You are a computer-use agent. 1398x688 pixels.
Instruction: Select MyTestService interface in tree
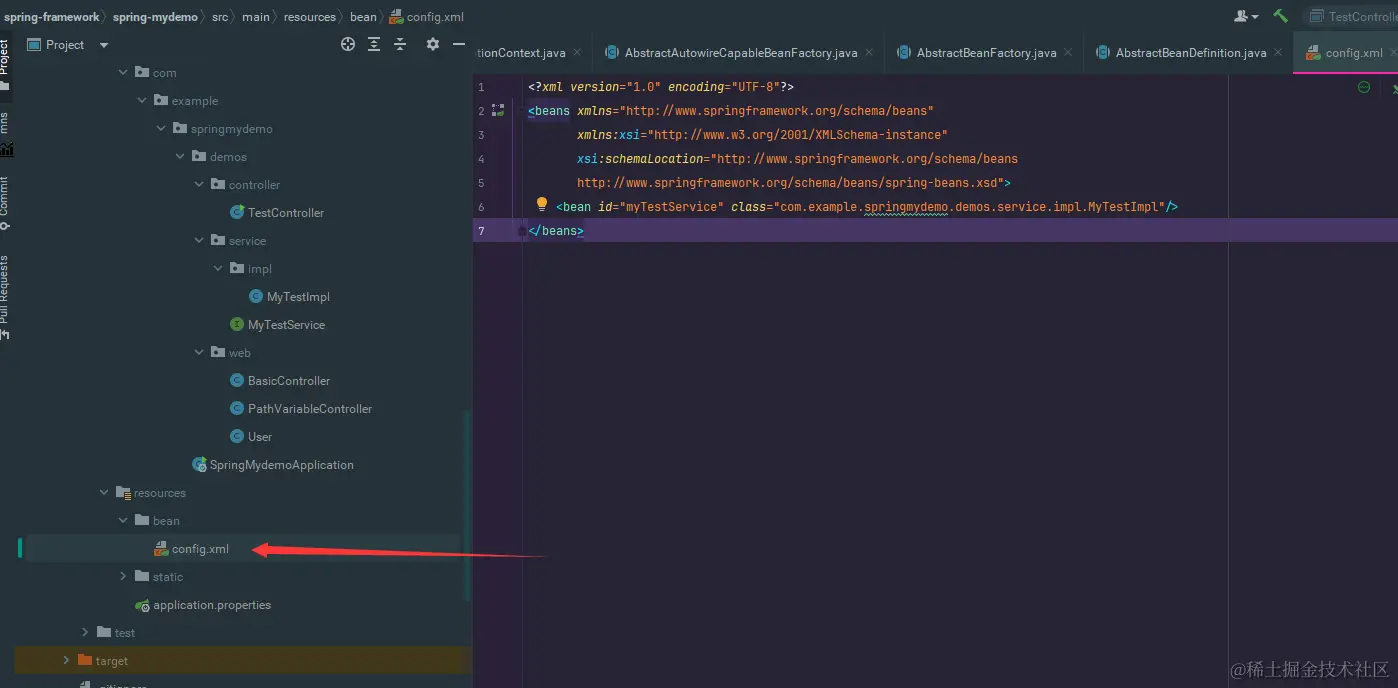pyautogui.click(x=276, y=325)
